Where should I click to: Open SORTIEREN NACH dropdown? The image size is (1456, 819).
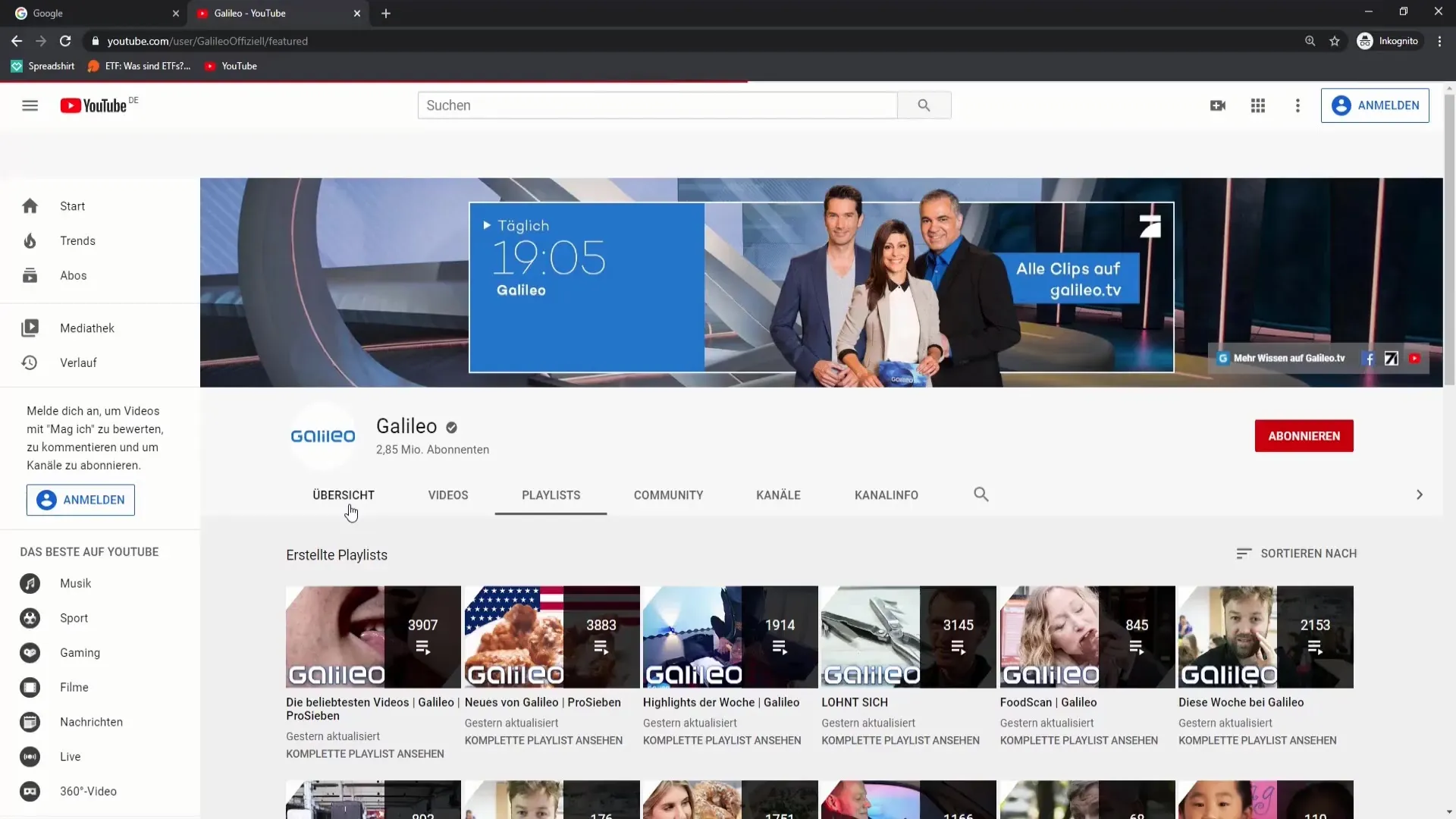(1297, 554)
